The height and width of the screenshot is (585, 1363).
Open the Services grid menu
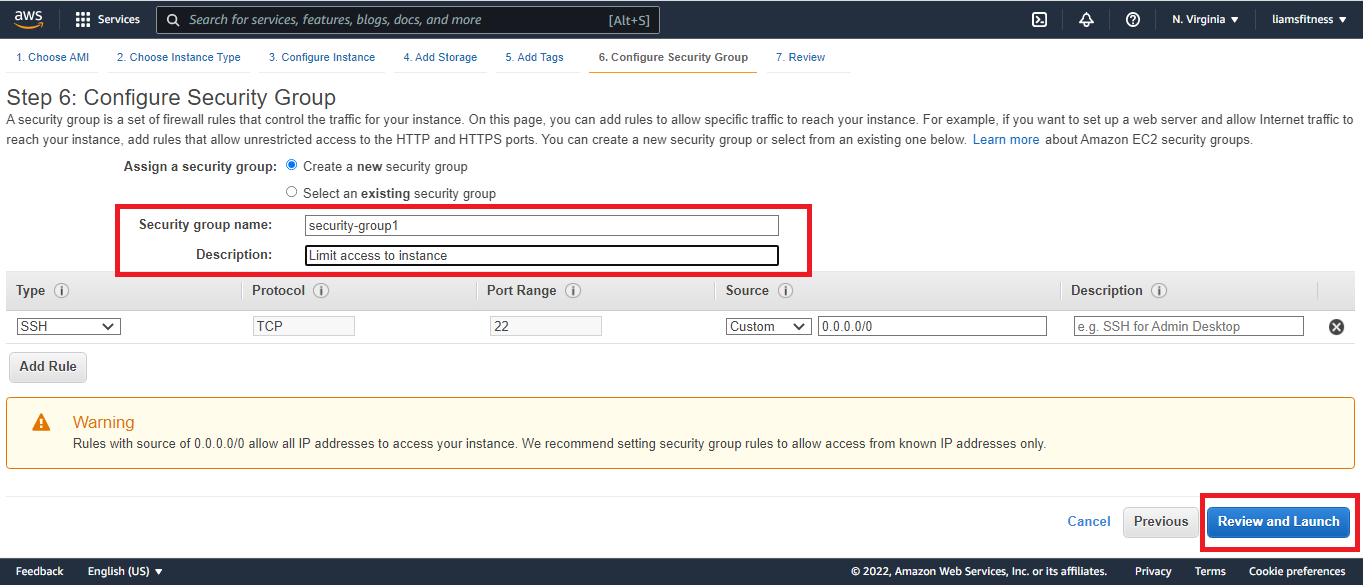coord(107,19)
